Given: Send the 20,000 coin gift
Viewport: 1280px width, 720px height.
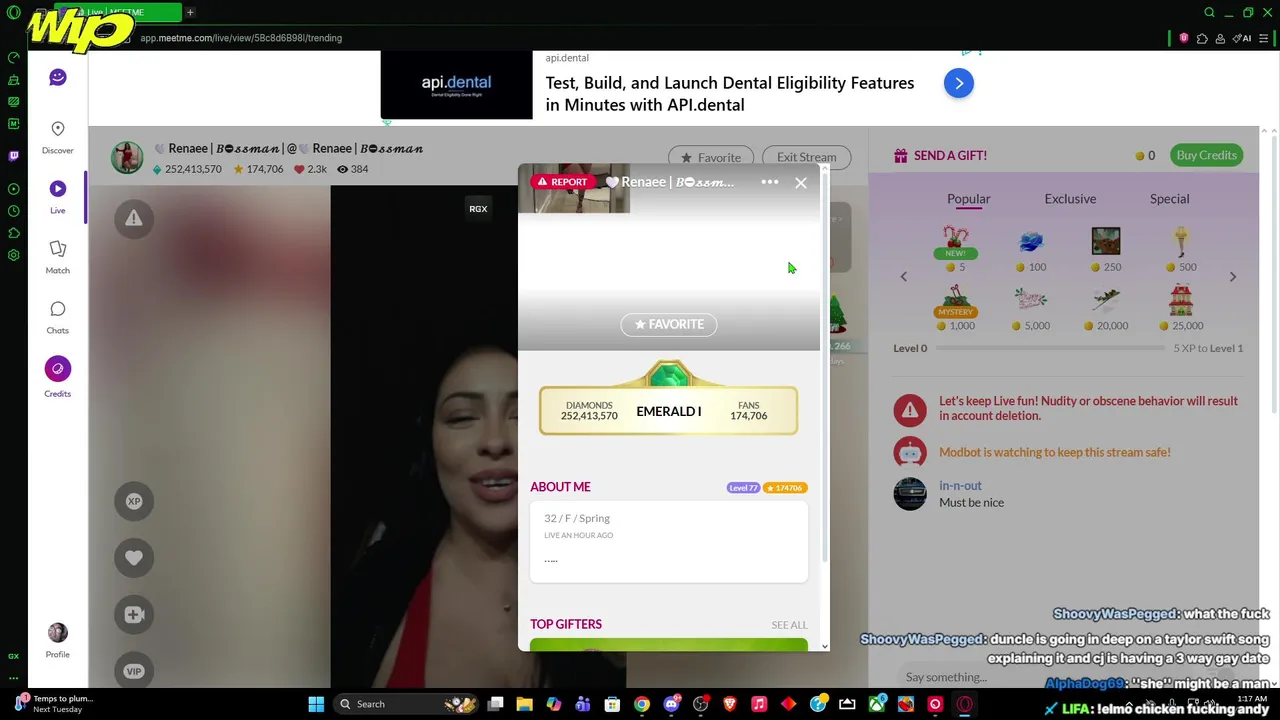Looking at the screenshot, I should click(1106, 307).
